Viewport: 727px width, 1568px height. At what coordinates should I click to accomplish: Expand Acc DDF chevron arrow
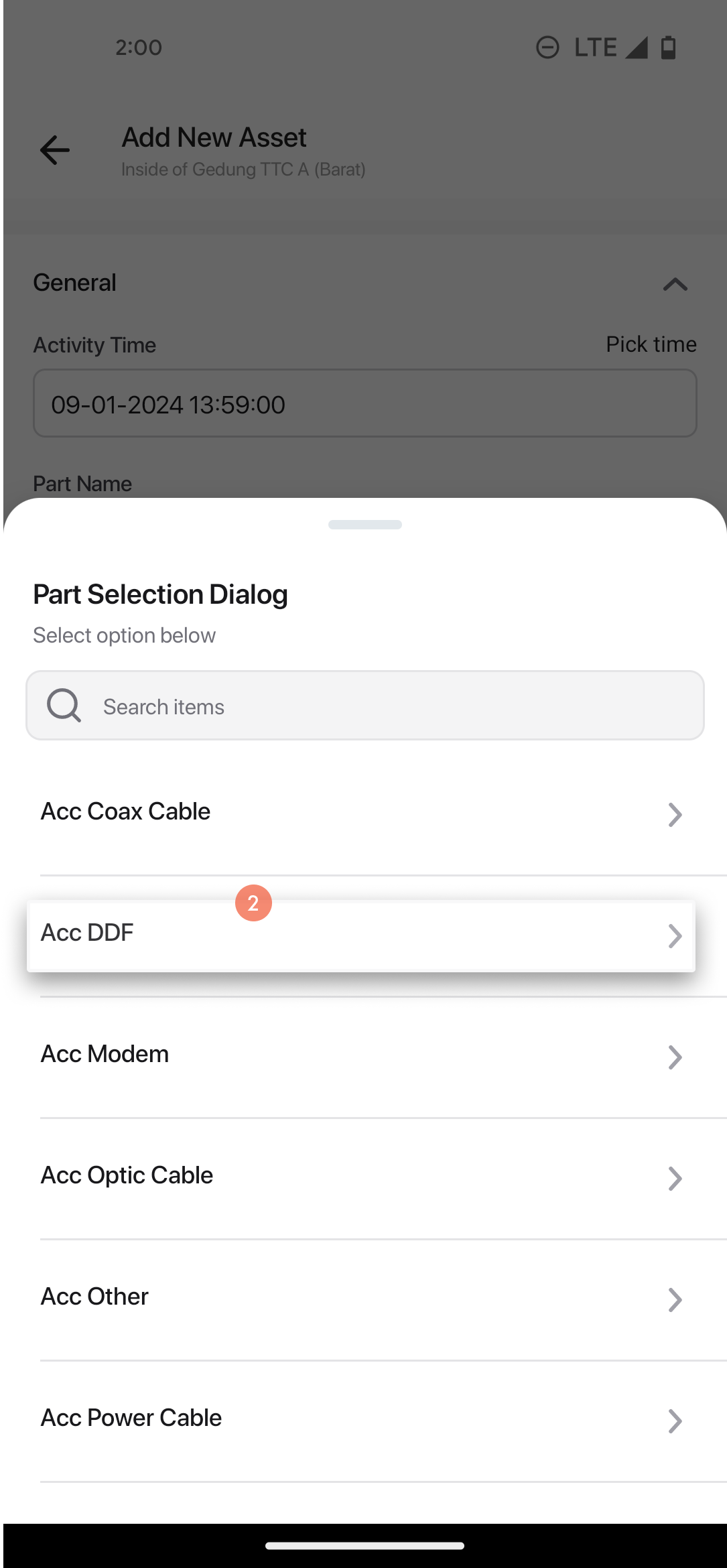tap(675, 936)
